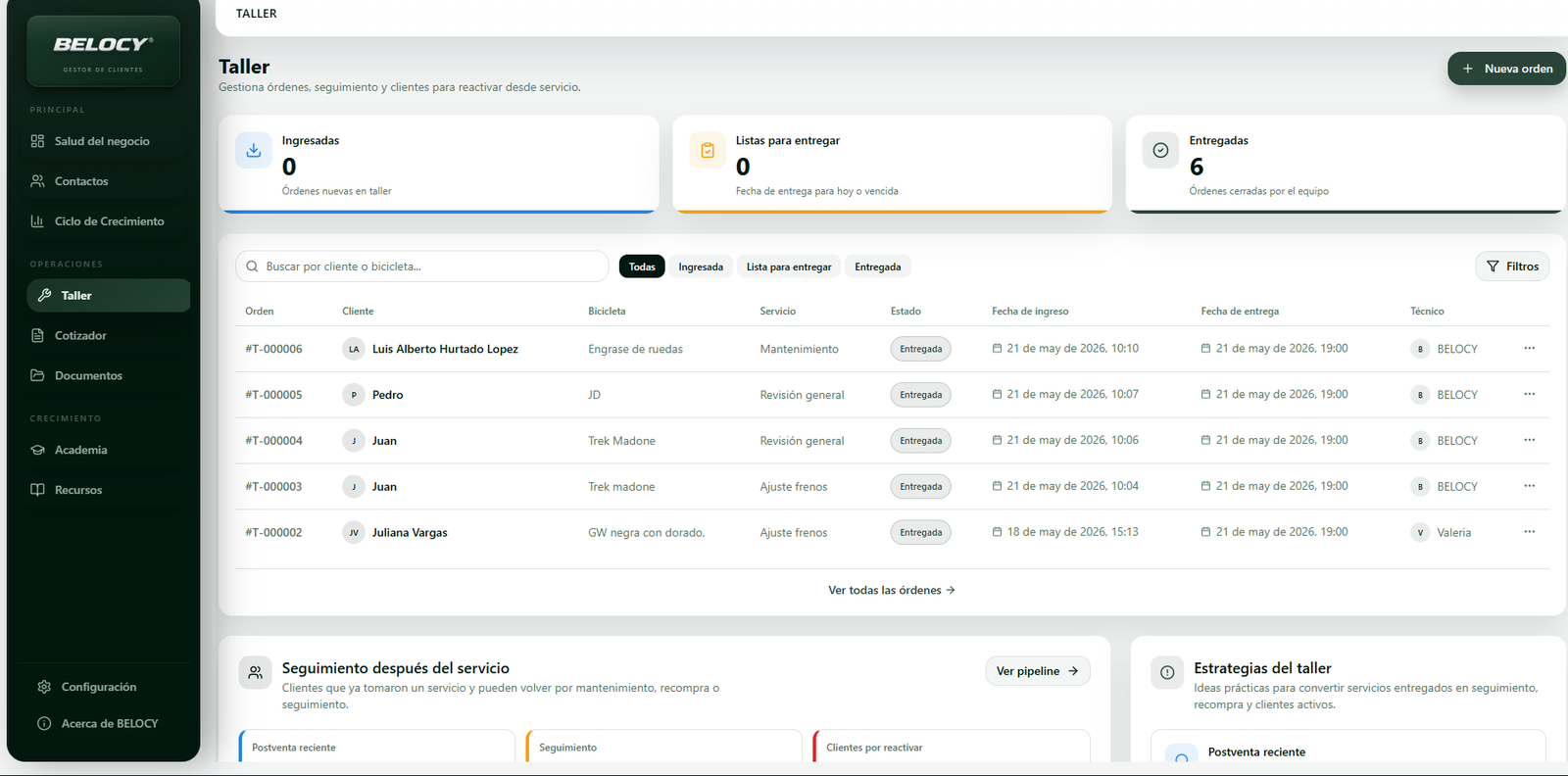Open the Entregadas summary card
Screen dimensions: 1568x776
pos(1346,164)
